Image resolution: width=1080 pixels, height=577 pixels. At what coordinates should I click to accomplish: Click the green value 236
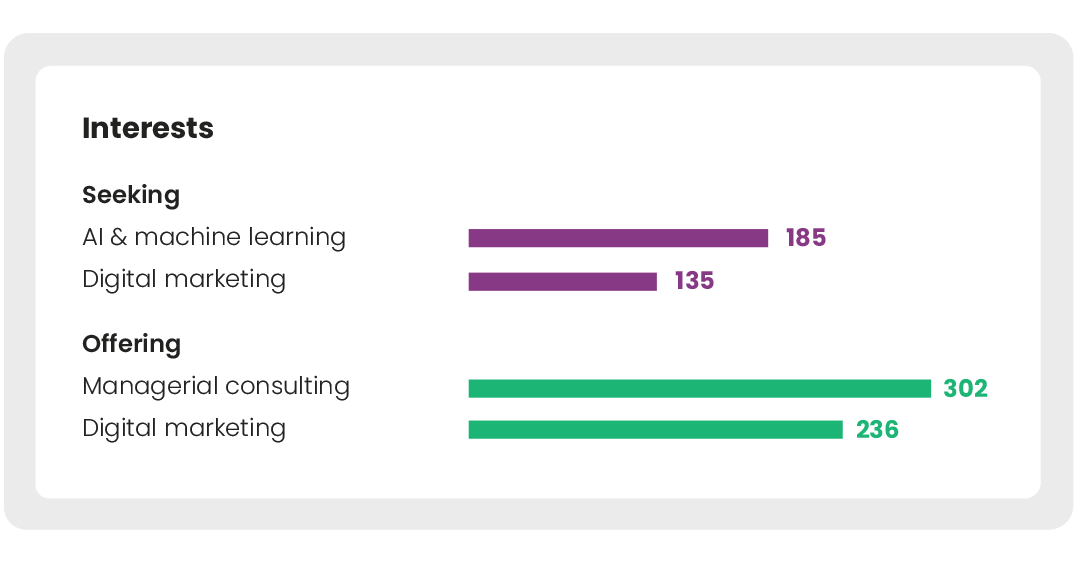[878, 430]
